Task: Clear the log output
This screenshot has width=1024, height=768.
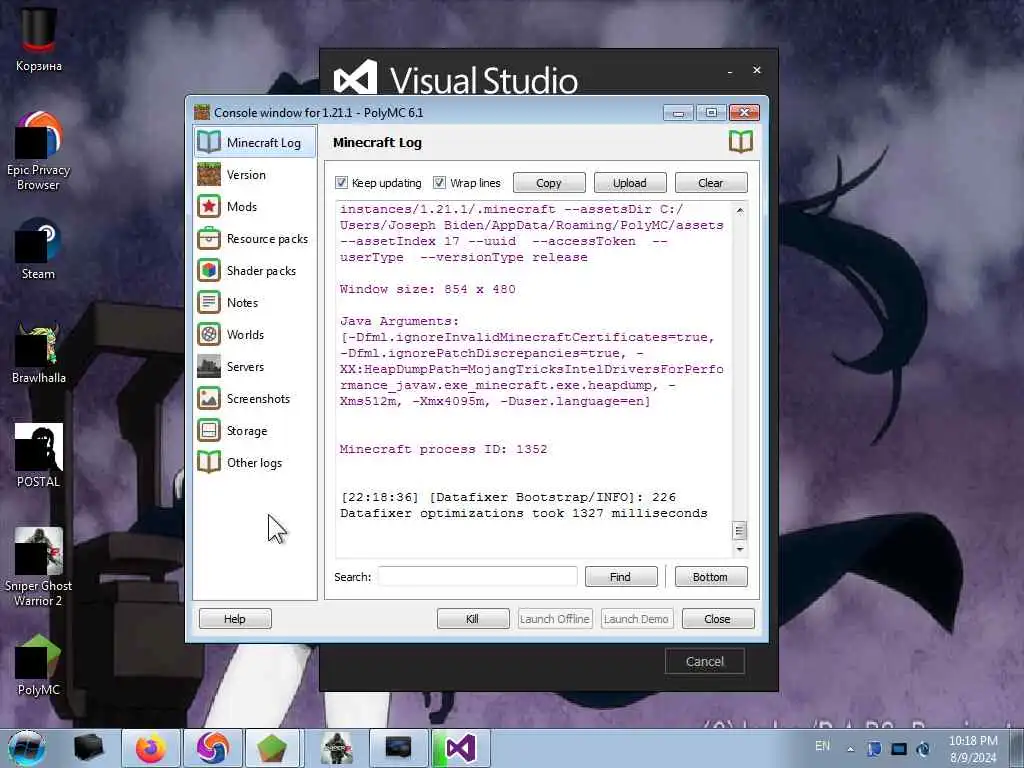Action: click(x=711, y=183)
